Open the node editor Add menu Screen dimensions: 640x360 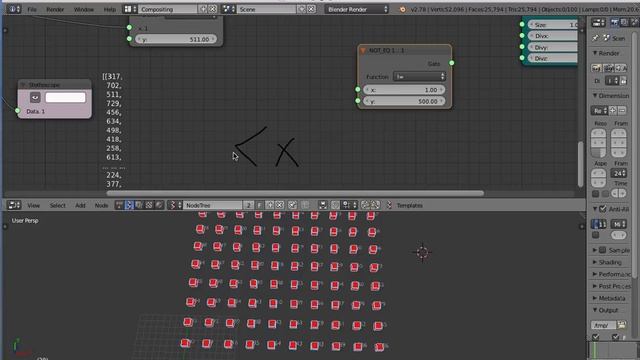pyautogui.click(x=80, y=205)
